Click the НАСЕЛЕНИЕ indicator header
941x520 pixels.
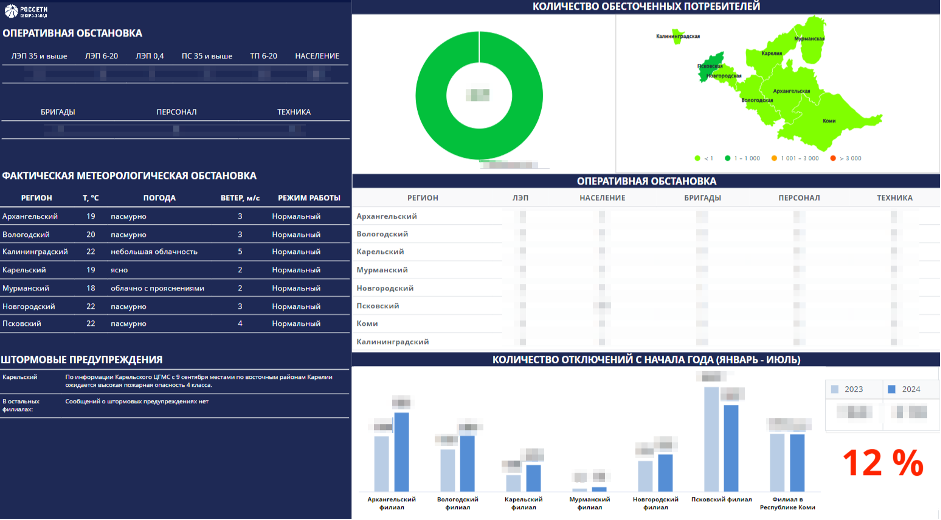point(317,56)
